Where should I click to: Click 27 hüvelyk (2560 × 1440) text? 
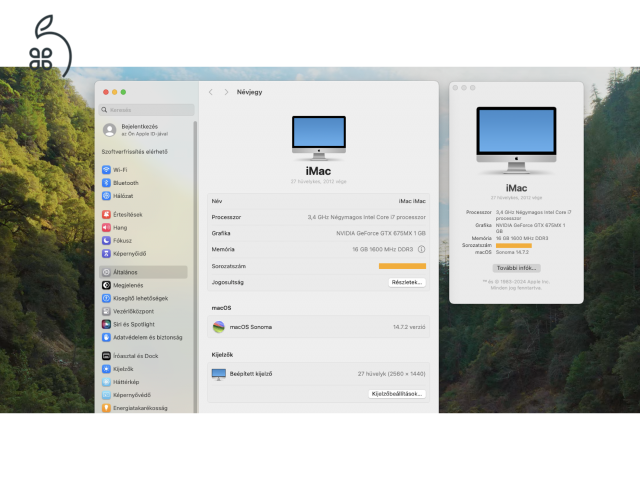(x=391, y=374)
